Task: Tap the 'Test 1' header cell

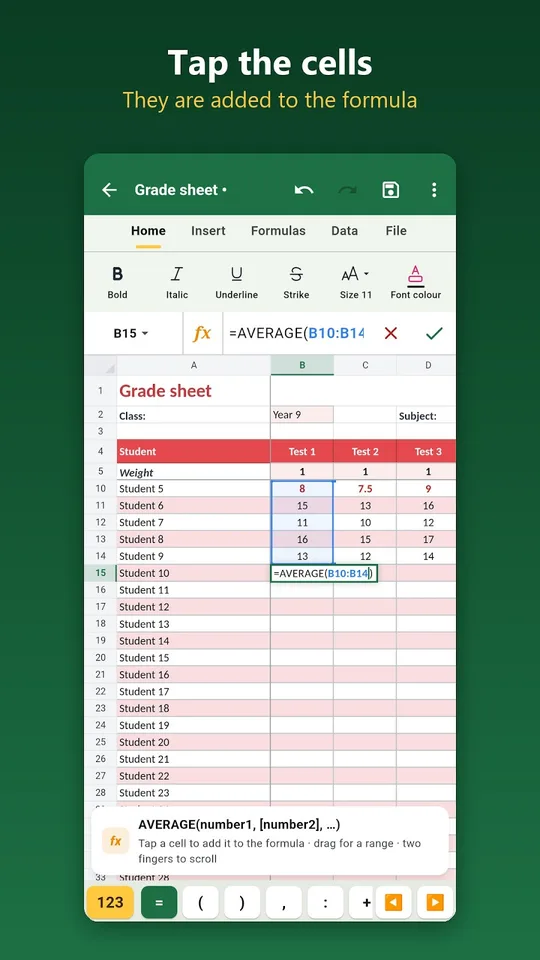Action: click(302, 451)
